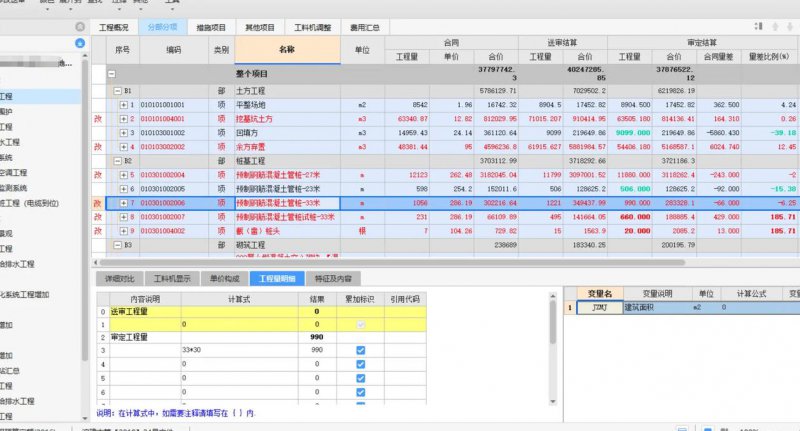Viewport: 800px width, 431px height.
Task: Collapse the B2 桩基工程 section
Action: tap(117, 161)
